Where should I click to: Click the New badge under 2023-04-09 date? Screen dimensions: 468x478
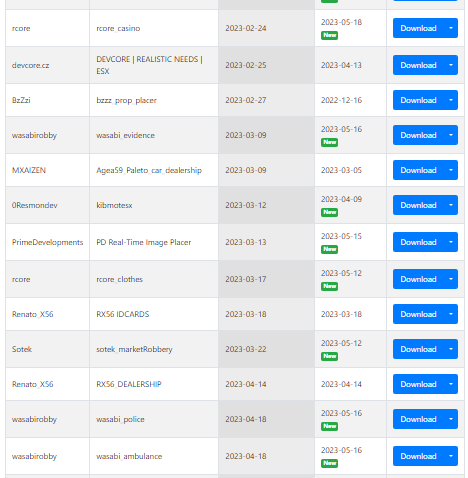329,212
